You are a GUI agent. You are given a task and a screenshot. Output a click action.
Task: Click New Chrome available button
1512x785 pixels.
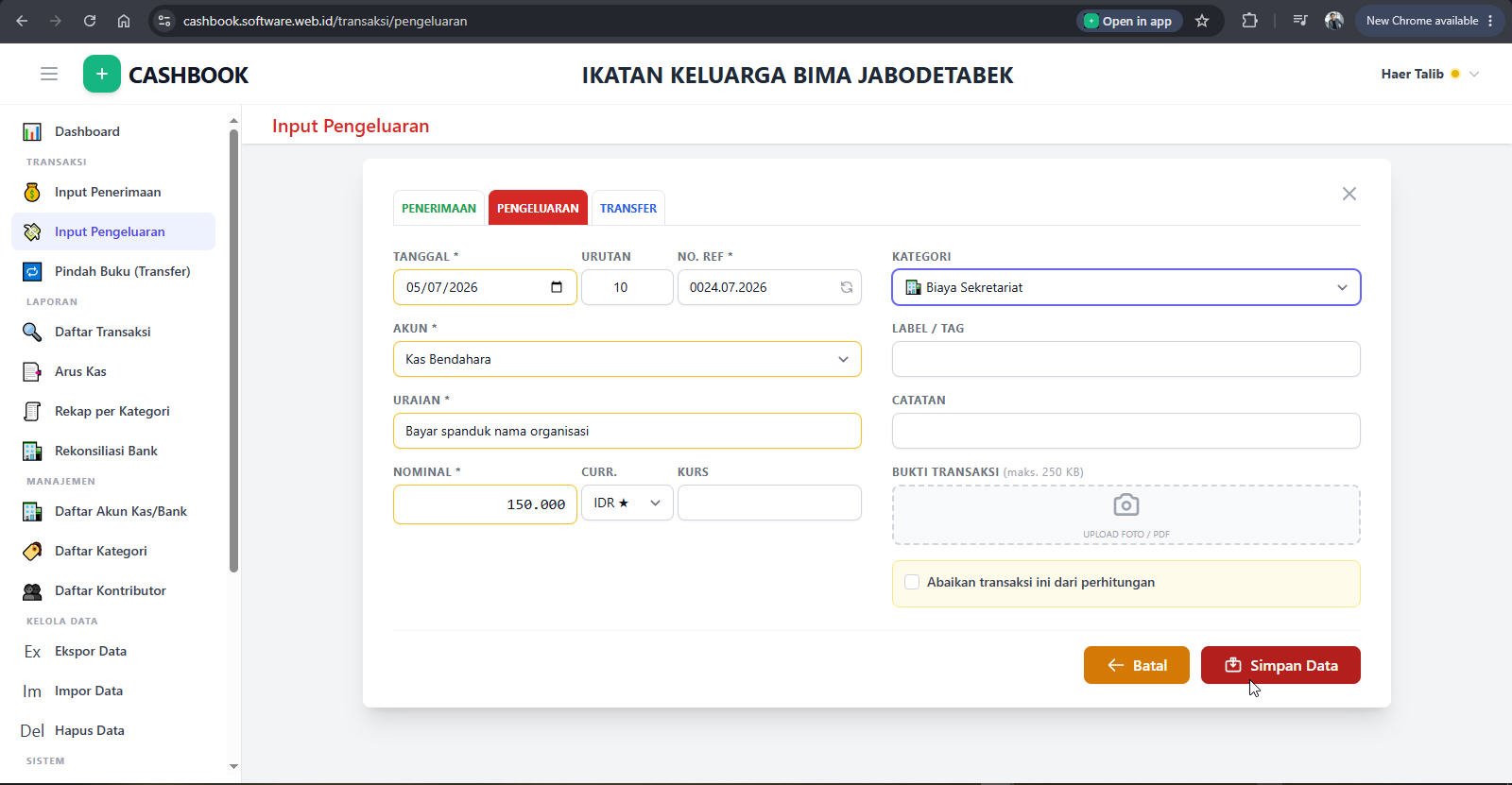(x=1428, y=21)
